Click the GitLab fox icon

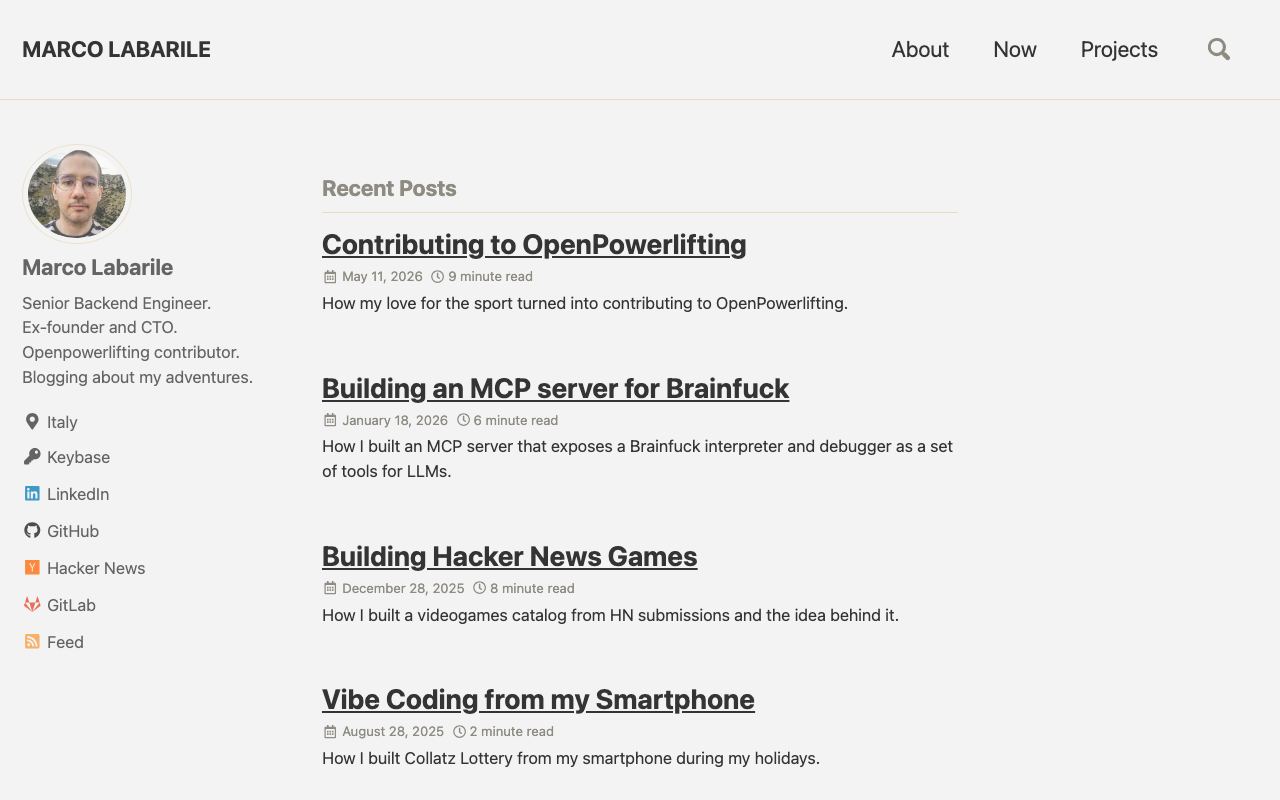click(32, 604)
